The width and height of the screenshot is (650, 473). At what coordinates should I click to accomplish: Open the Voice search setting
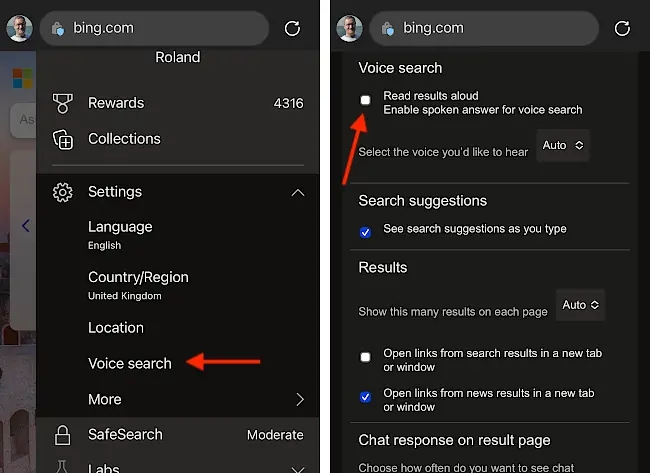(x=130, y=364)
